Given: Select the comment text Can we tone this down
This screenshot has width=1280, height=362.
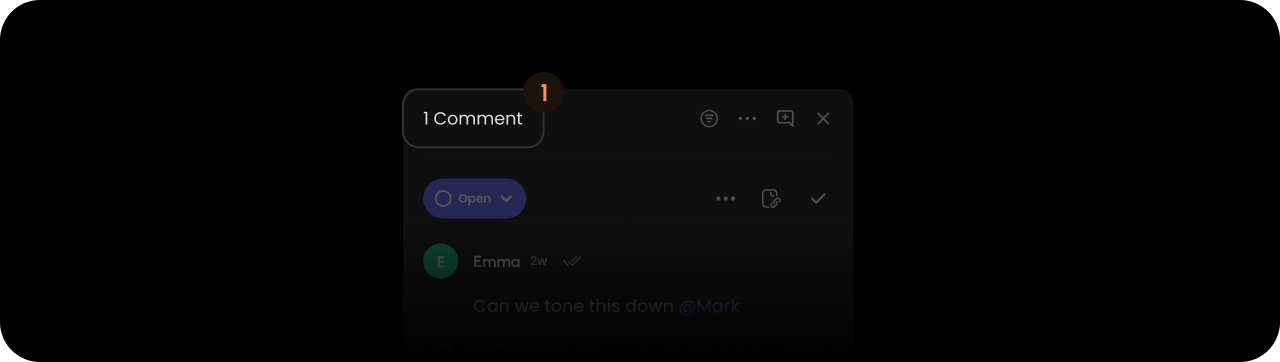Looking at the screenshot, I should [x=574, y=306].
